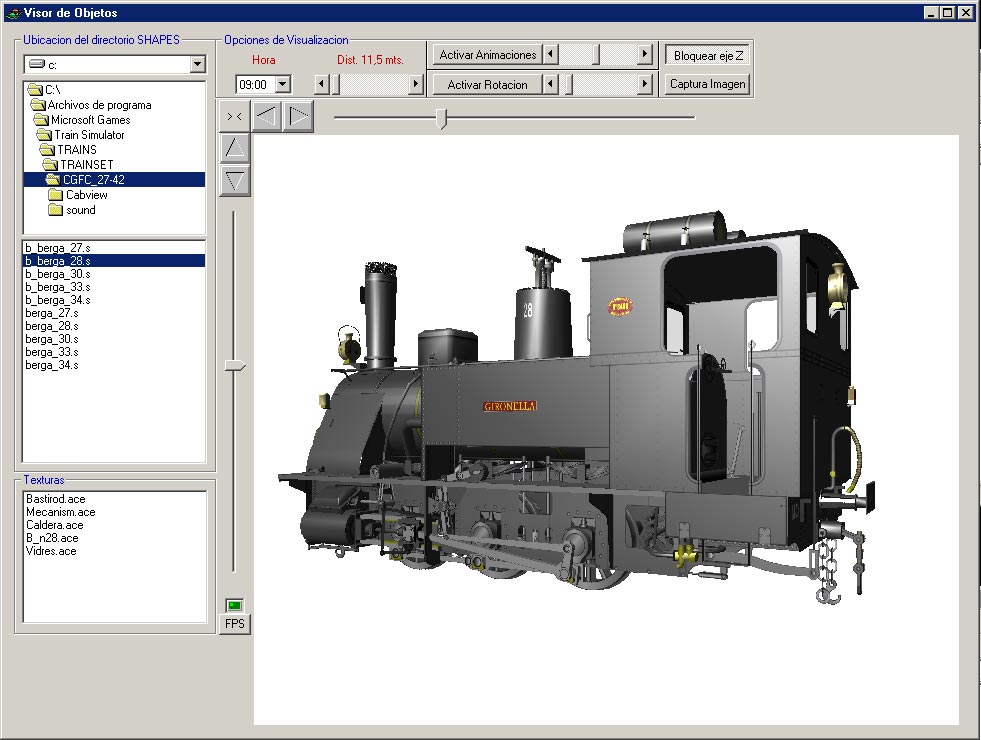
Task: Click the green indicator above FPS
Action: point(234,605)
